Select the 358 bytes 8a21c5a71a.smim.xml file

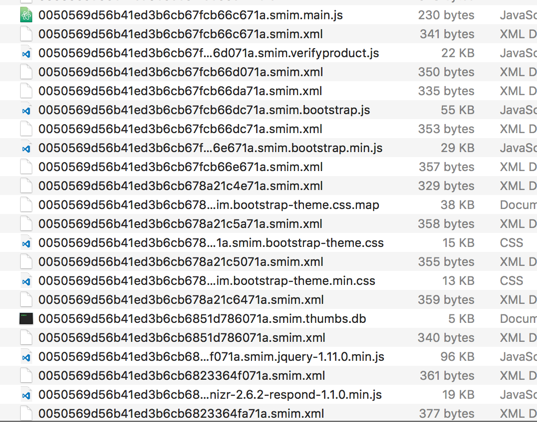coord(268,224)
